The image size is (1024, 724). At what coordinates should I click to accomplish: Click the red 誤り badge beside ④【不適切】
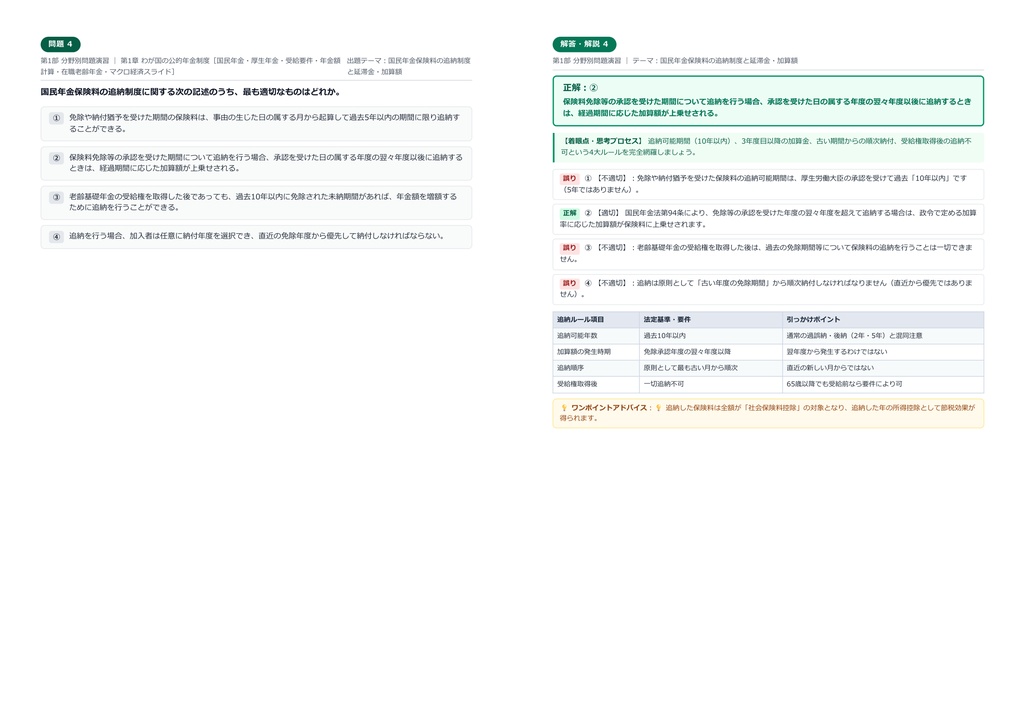[569, 283]
